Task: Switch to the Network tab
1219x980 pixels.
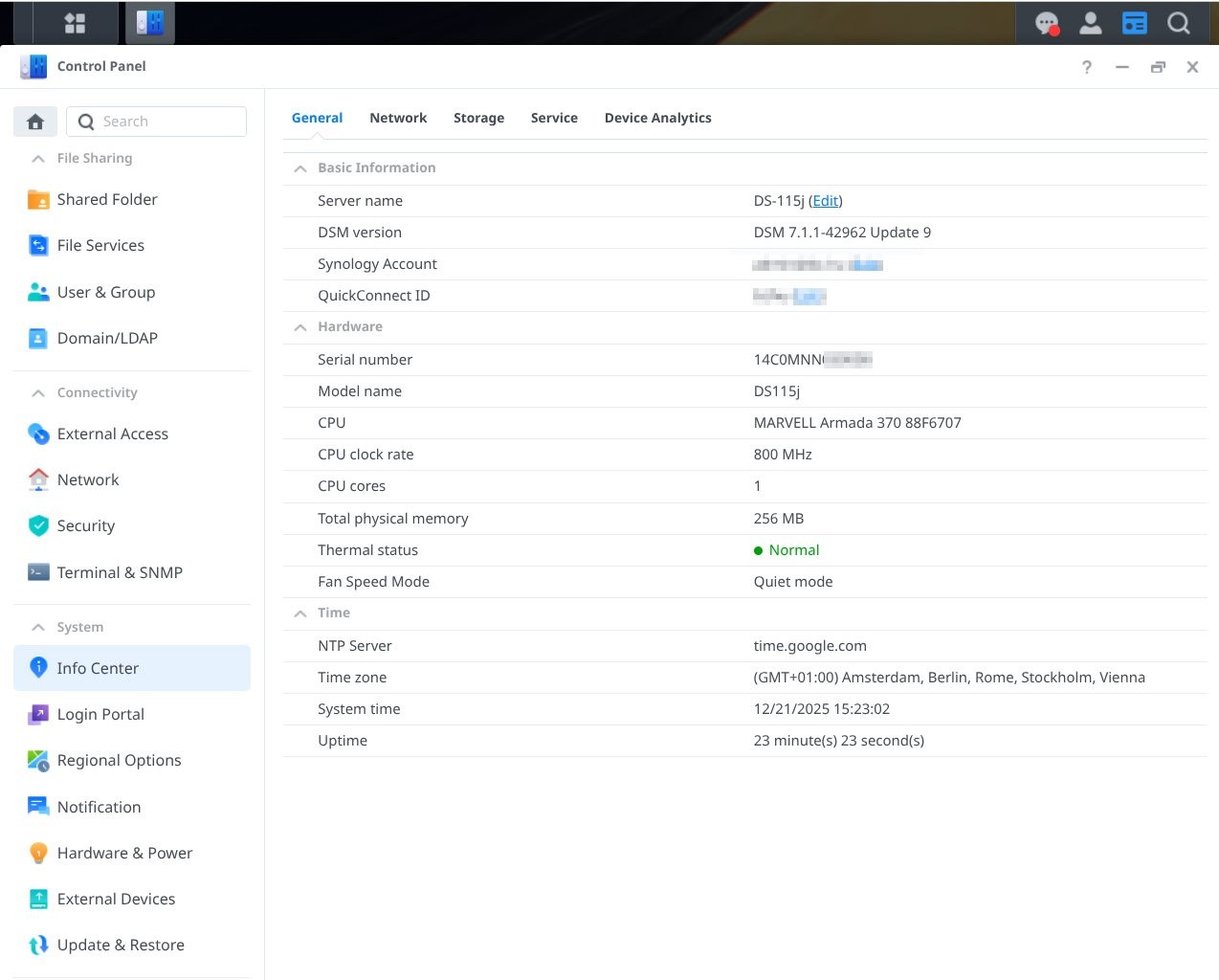Action: 398,118
